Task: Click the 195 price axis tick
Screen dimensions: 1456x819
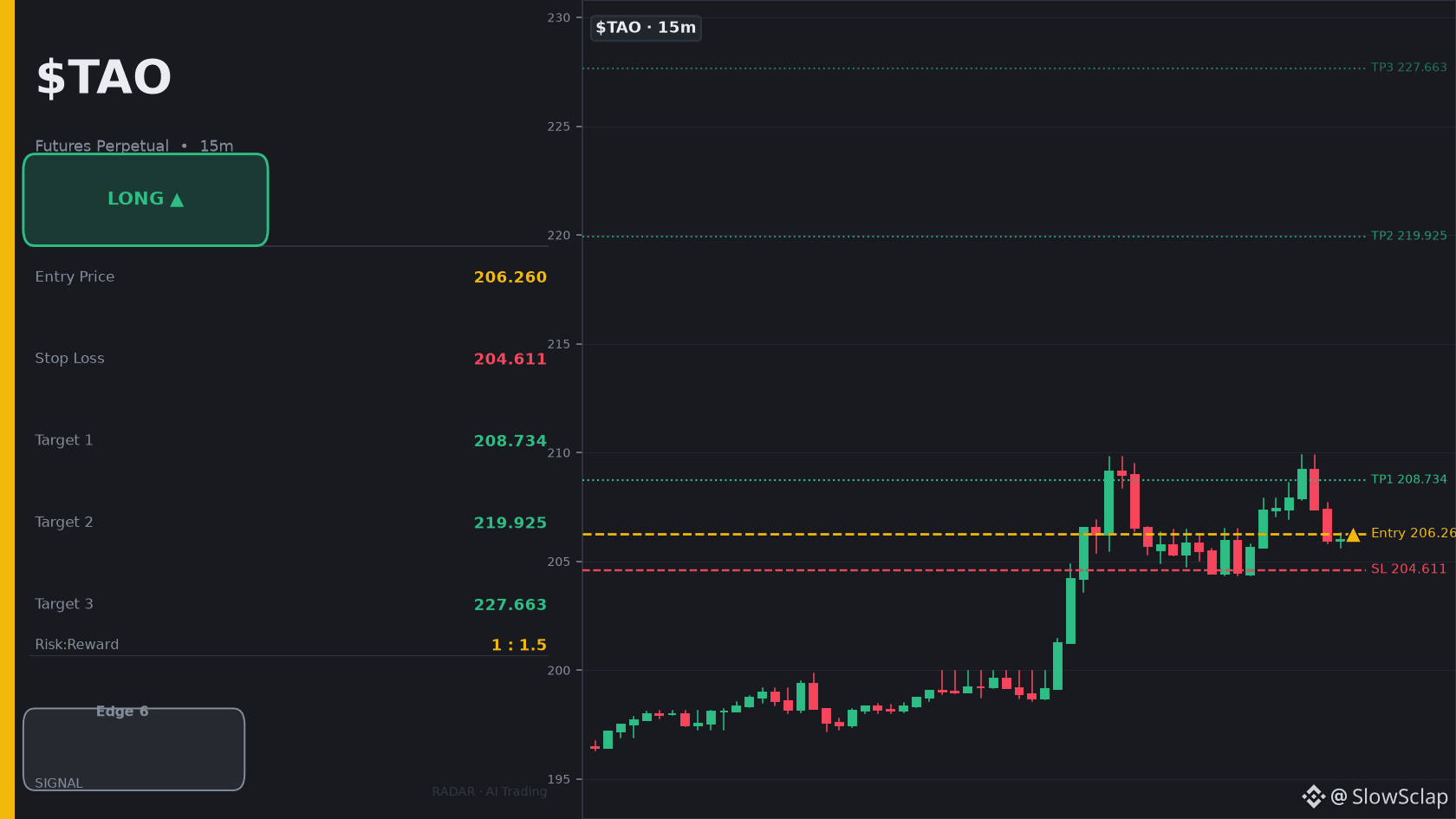Action: tap(559, 779)
